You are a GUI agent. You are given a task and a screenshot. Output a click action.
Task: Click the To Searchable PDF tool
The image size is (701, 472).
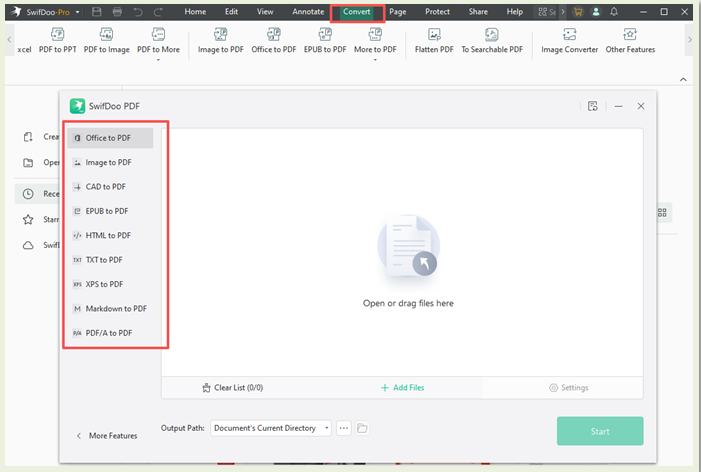pyautogui.click(x=492, y=41)
